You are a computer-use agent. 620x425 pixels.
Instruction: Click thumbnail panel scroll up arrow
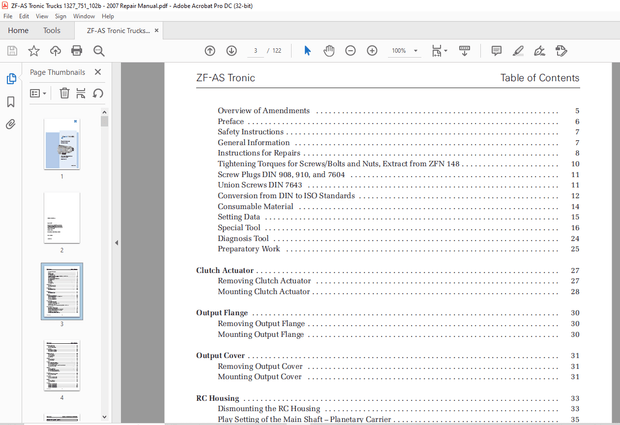104,112
